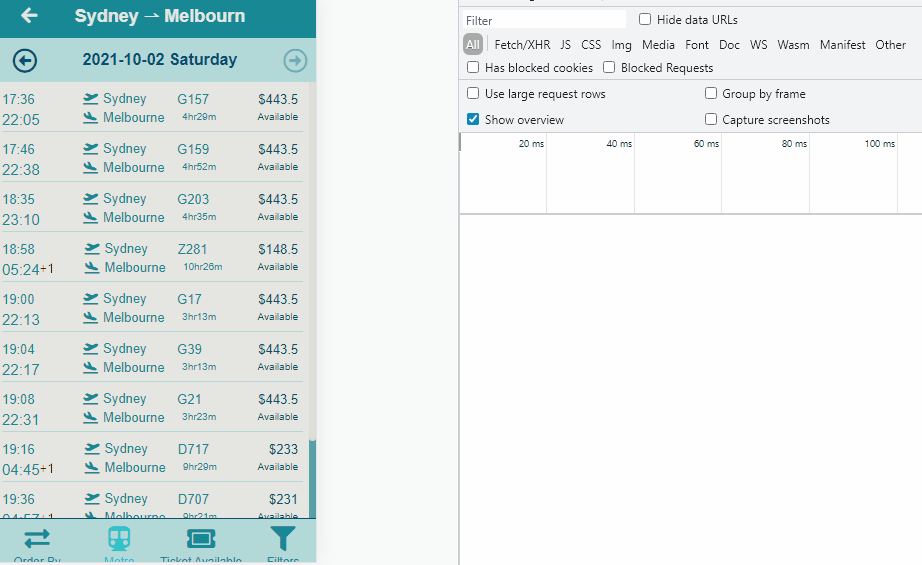The width and height of the screenshot is (922, 565).
Task: Check Blocked Requests option
Action: pos(609,68)
